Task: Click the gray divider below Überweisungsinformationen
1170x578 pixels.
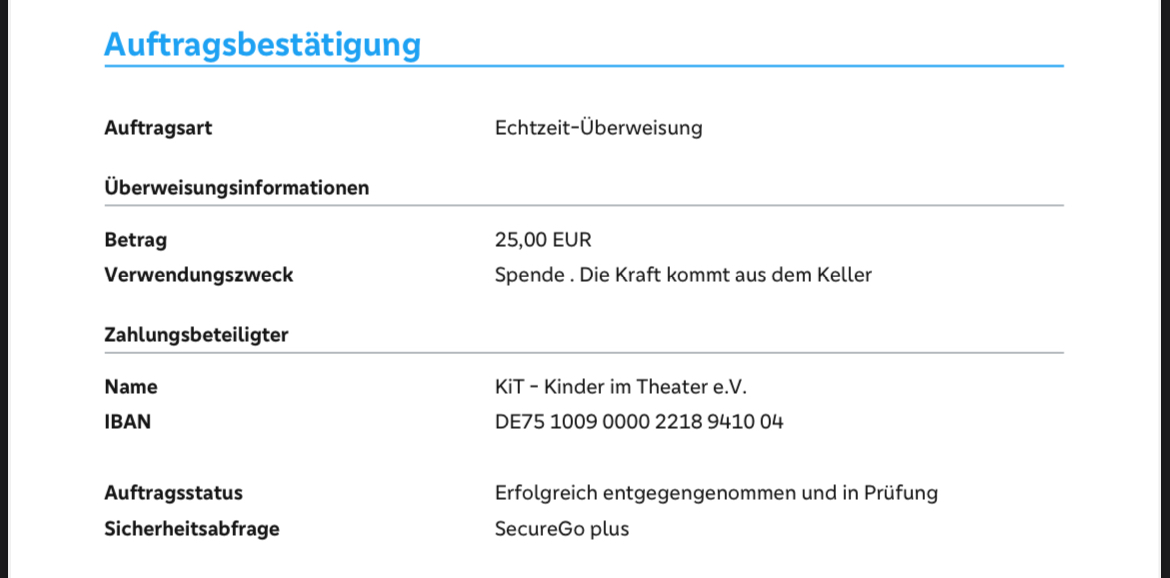Action: (x=584, y=206)
